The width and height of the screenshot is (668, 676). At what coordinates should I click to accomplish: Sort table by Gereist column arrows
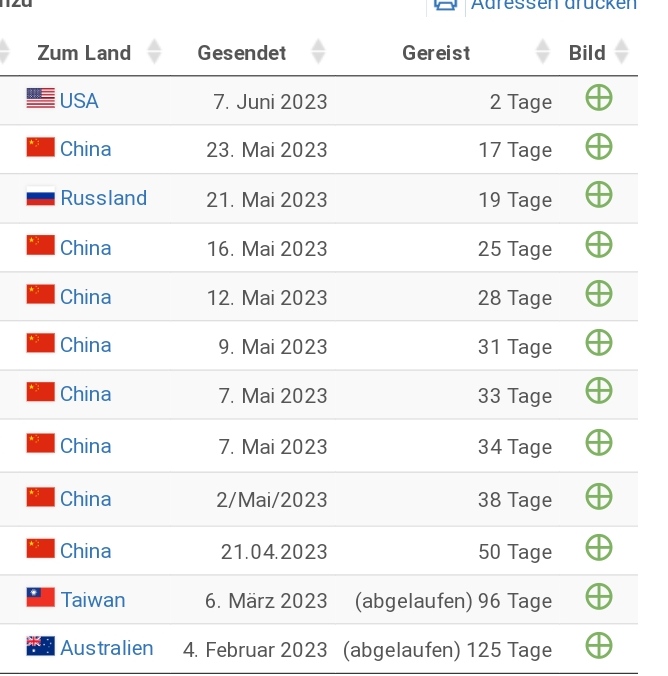543,52
